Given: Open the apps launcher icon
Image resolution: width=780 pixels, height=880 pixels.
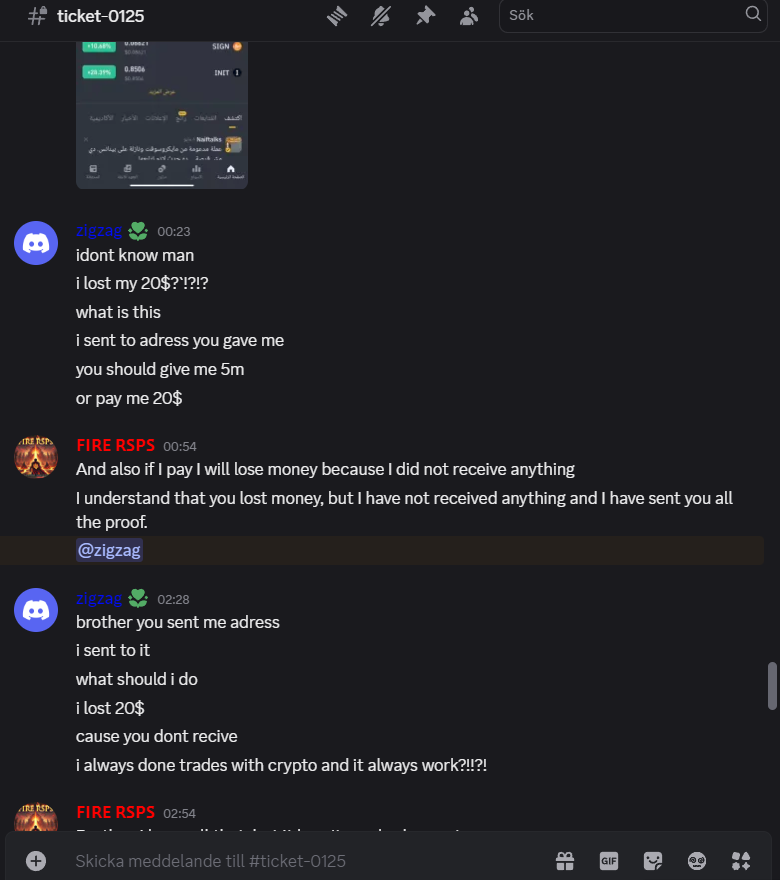Looking at the screenshot, I should tap(741, 860).
